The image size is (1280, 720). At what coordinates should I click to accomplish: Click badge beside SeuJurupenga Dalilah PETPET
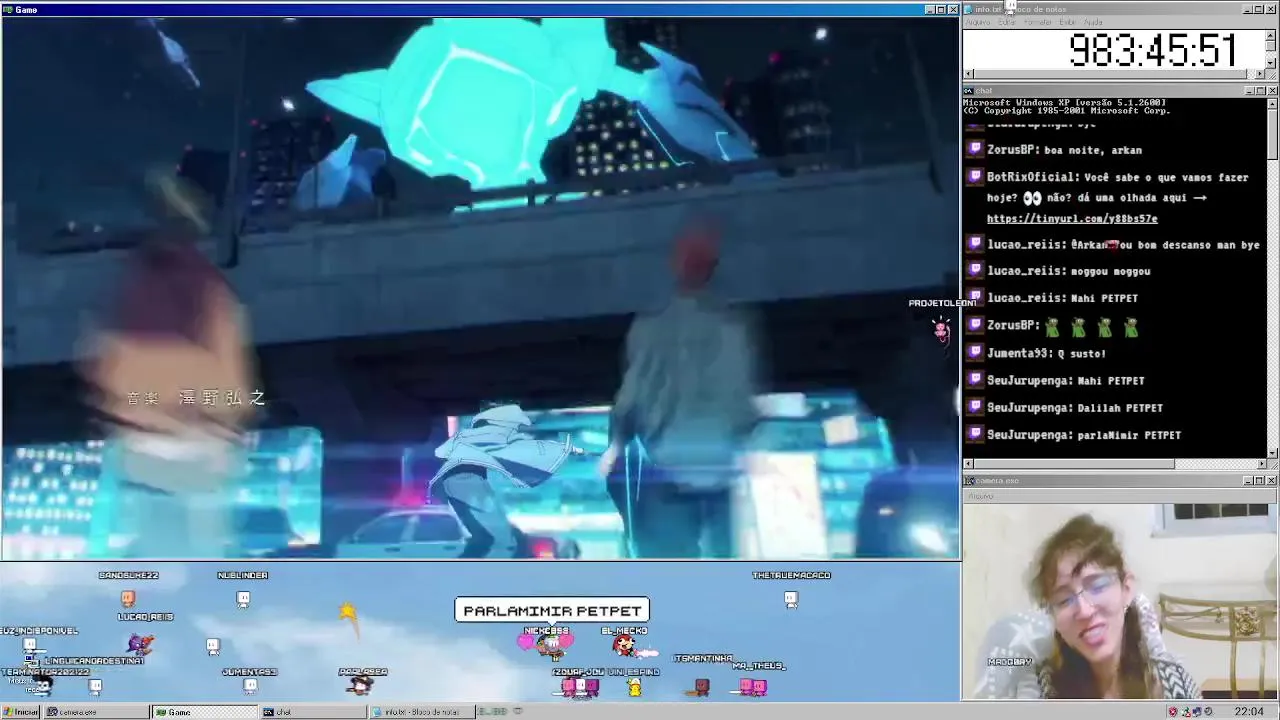tap(975, 408)
